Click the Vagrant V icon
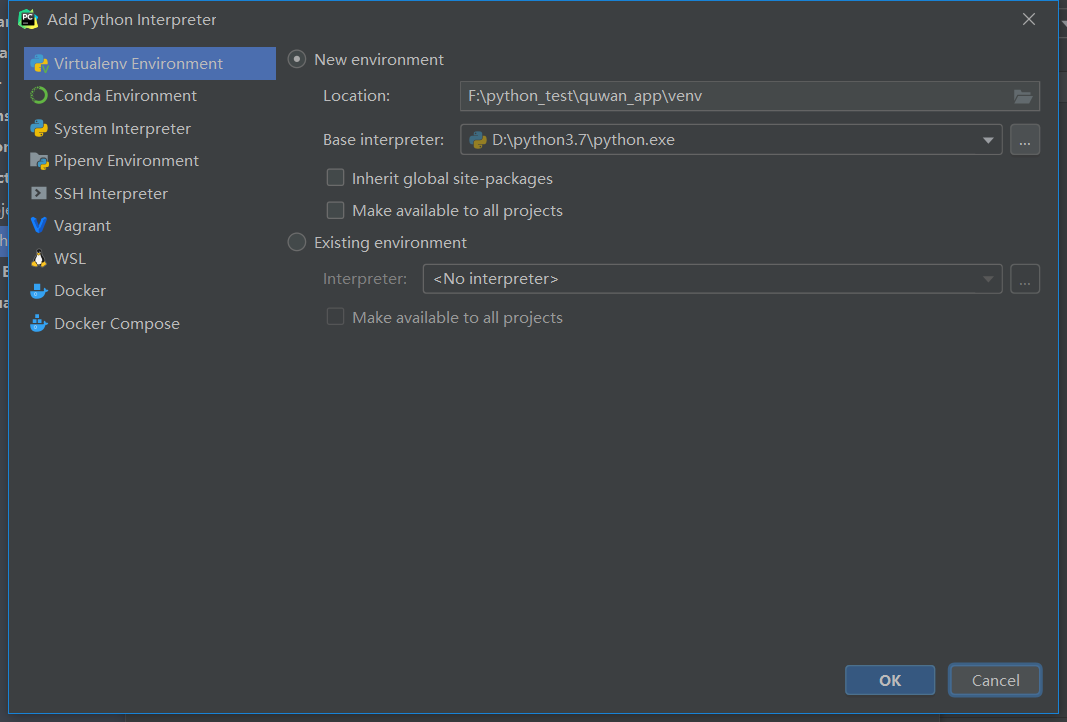This screenshot has height=722, width=1067. pyautogui.click(x=39, y=225)
